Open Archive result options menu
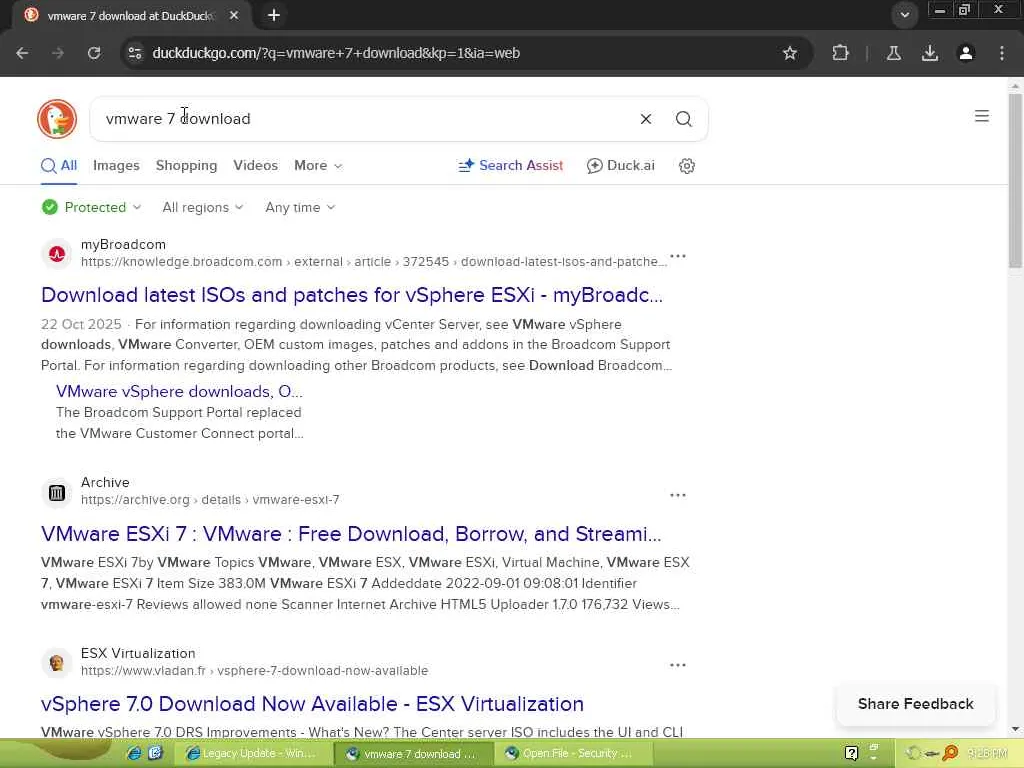The height and width of the screenshot is (768, 1024). [x=678, y=495]
